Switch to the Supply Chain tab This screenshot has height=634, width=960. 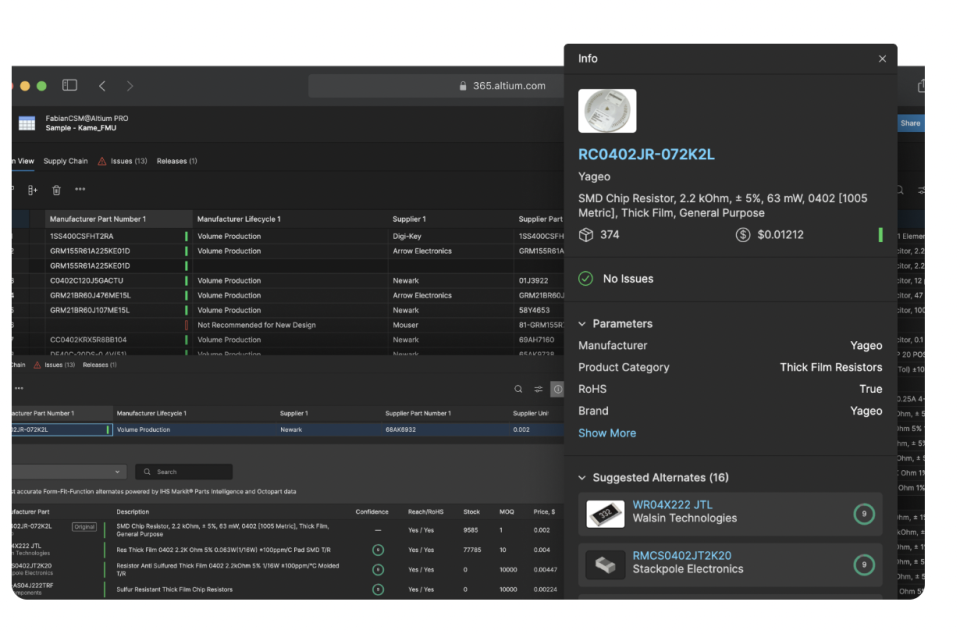(x=66, y=161)
